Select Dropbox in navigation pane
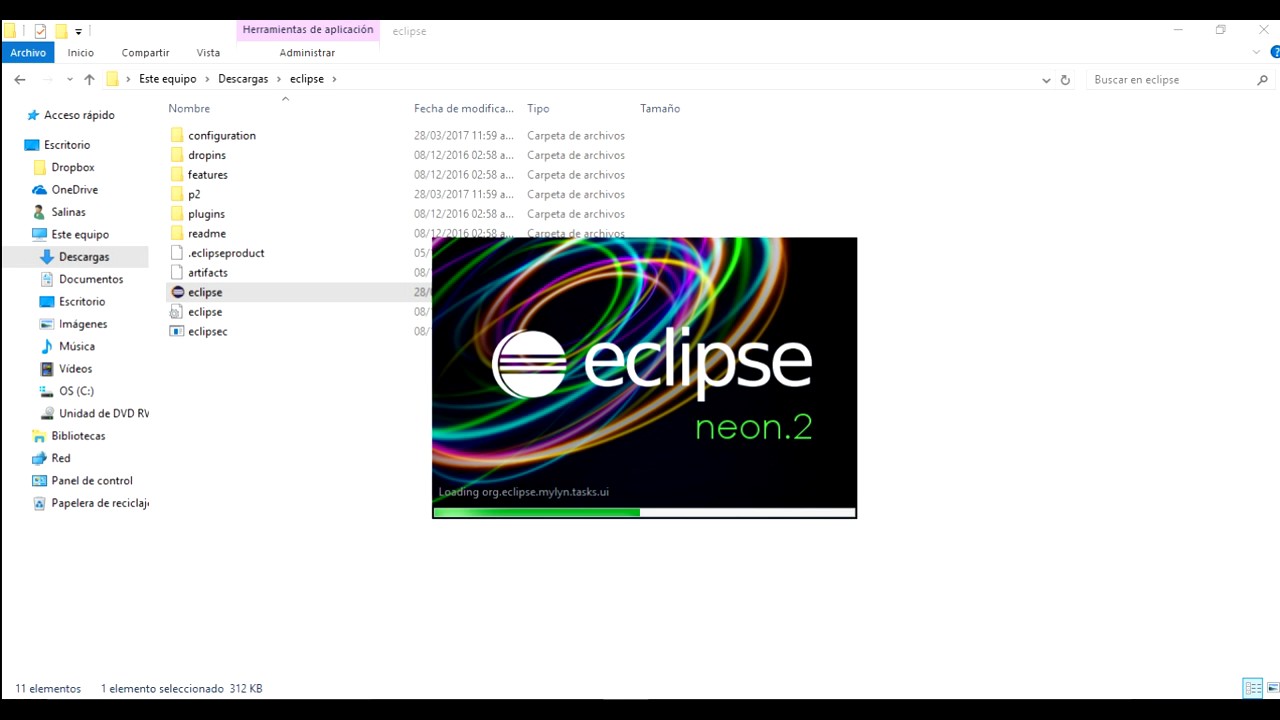This screenshot has height=720, width=1280. [73, 167]
